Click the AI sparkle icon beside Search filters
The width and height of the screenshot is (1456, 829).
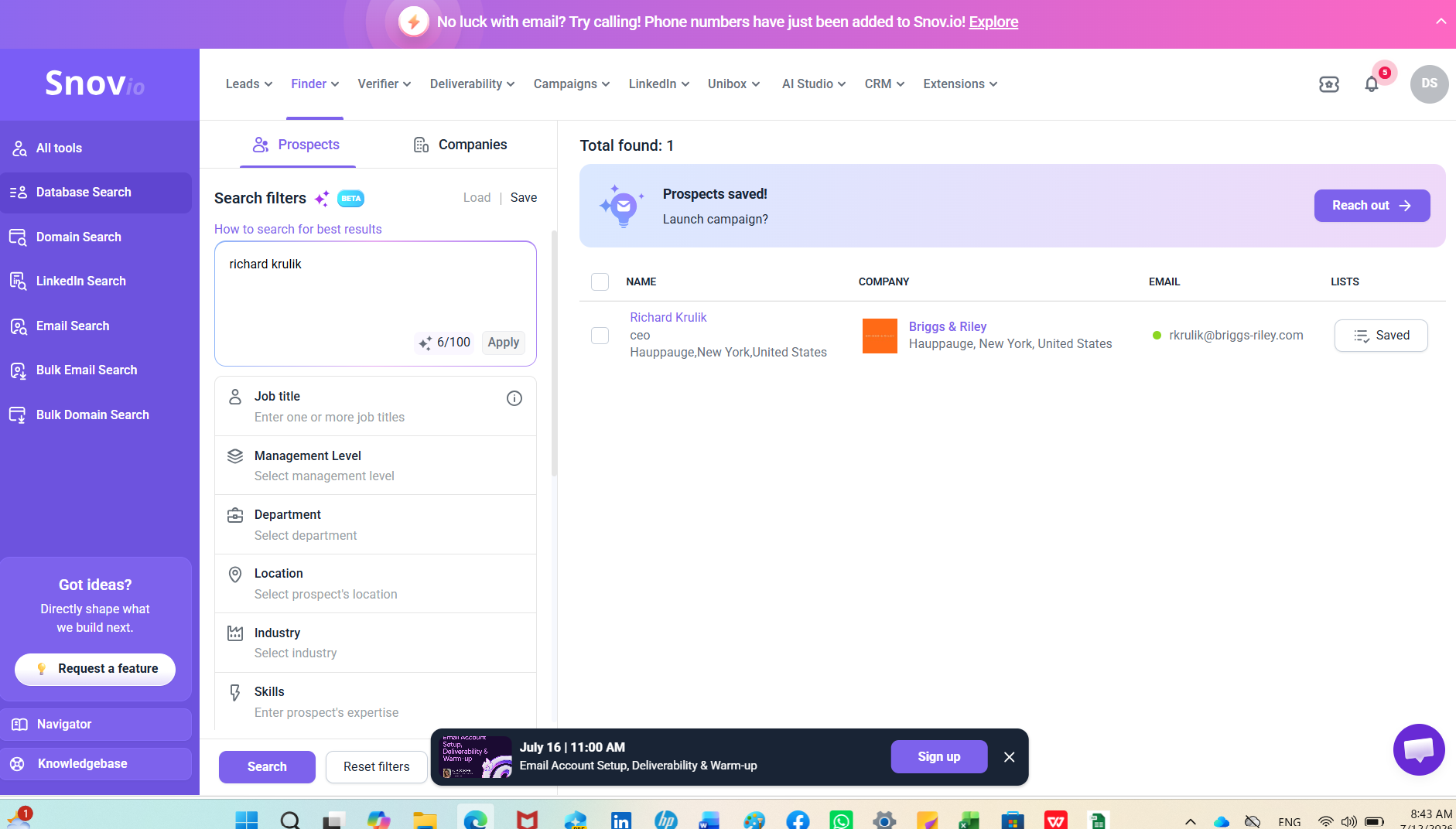322,198
